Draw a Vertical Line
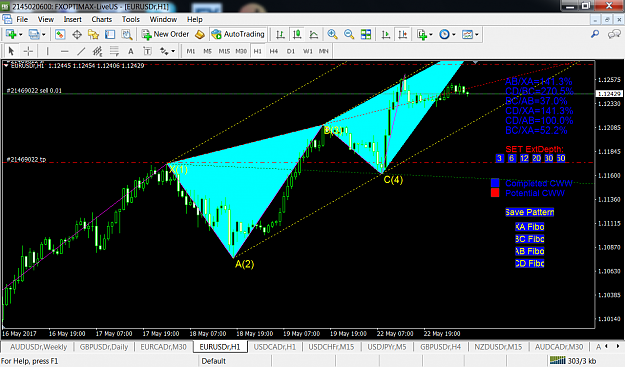Viewport: 625px width, 367px height. click(x=47, y=51)
